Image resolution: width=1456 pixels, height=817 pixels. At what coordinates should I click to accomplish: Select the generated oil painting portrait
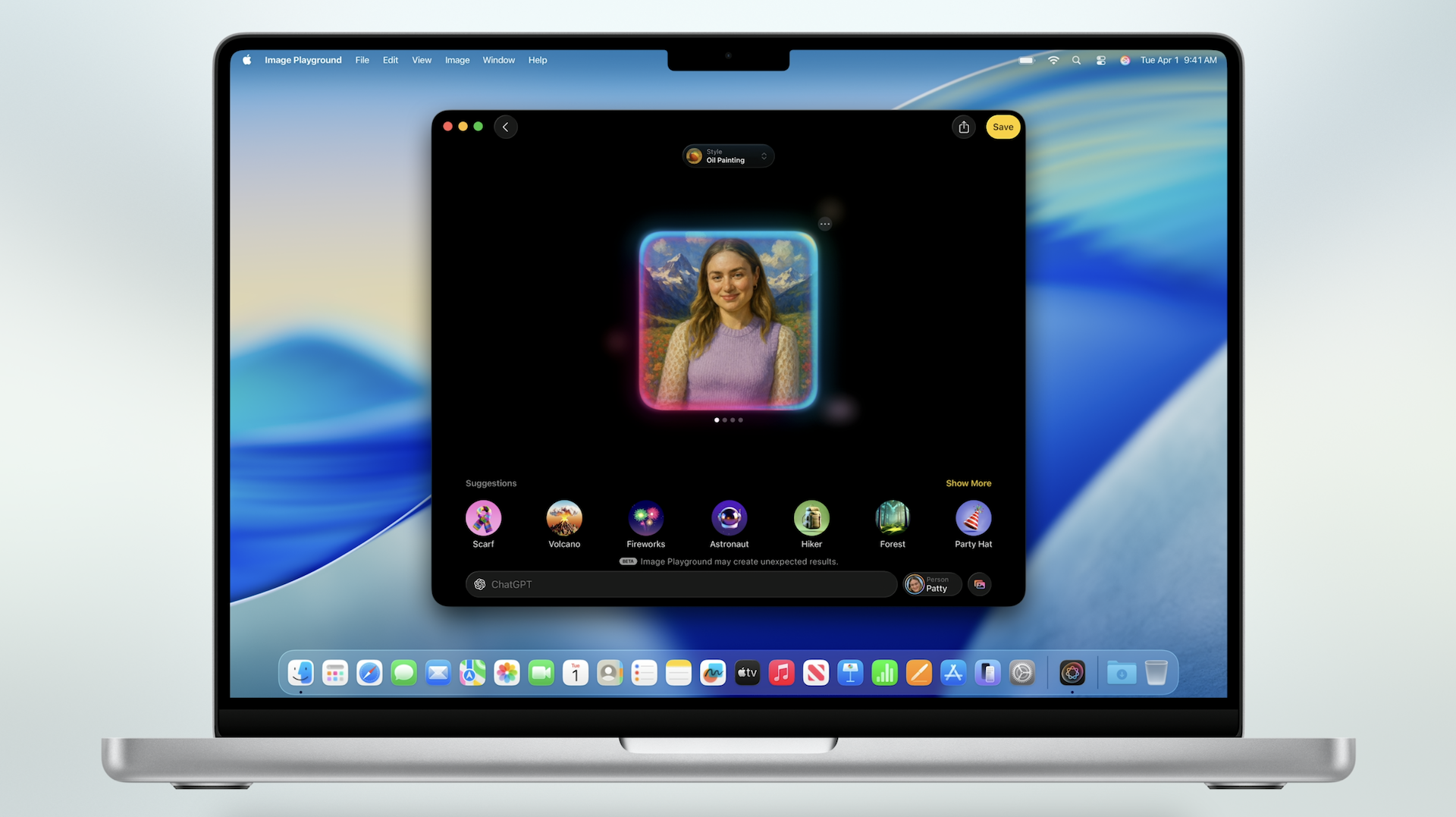pyautogui.click(x=728, y=320)
